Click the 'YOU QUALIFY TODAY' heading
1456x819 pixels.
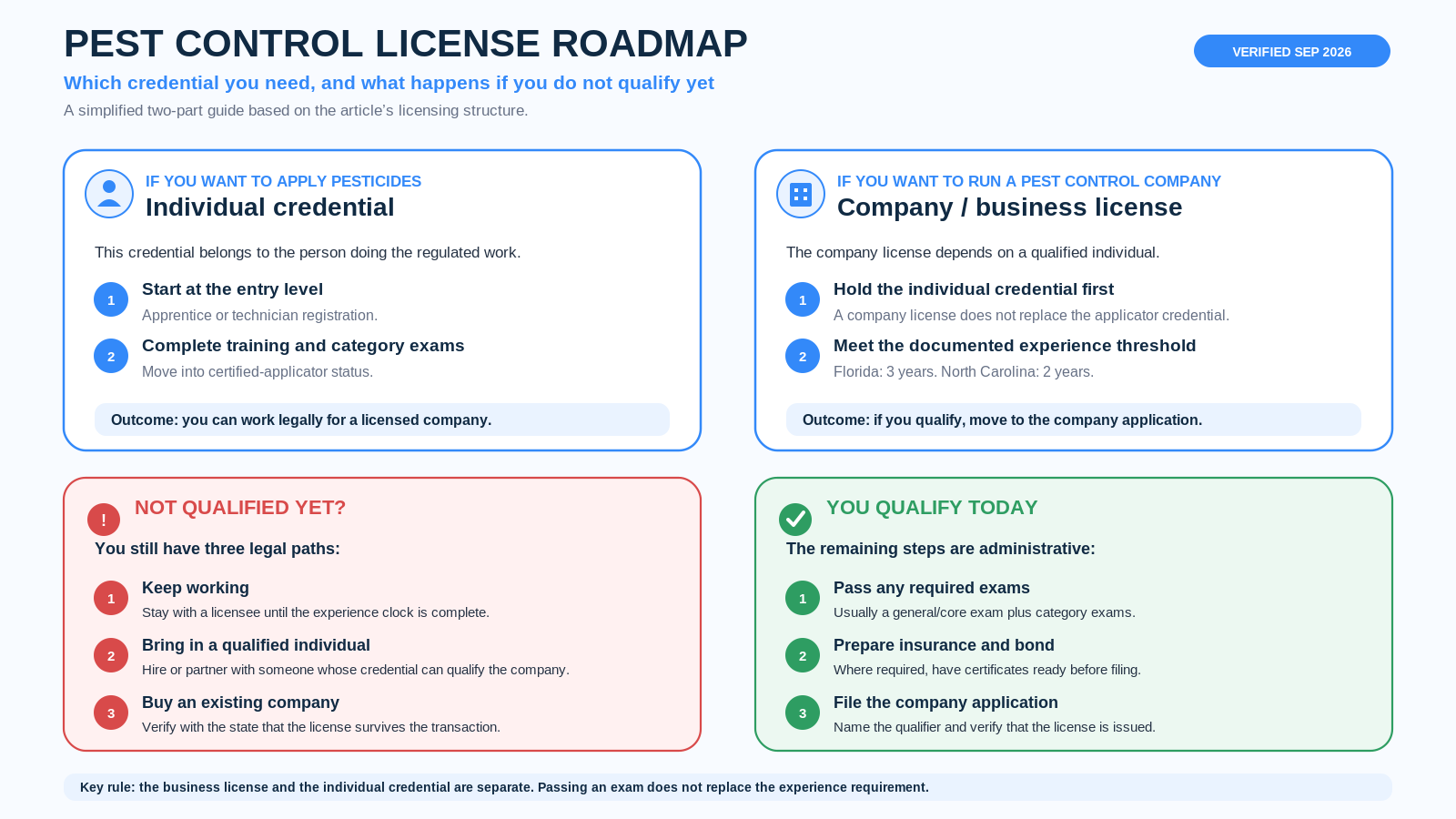(932, 508)
